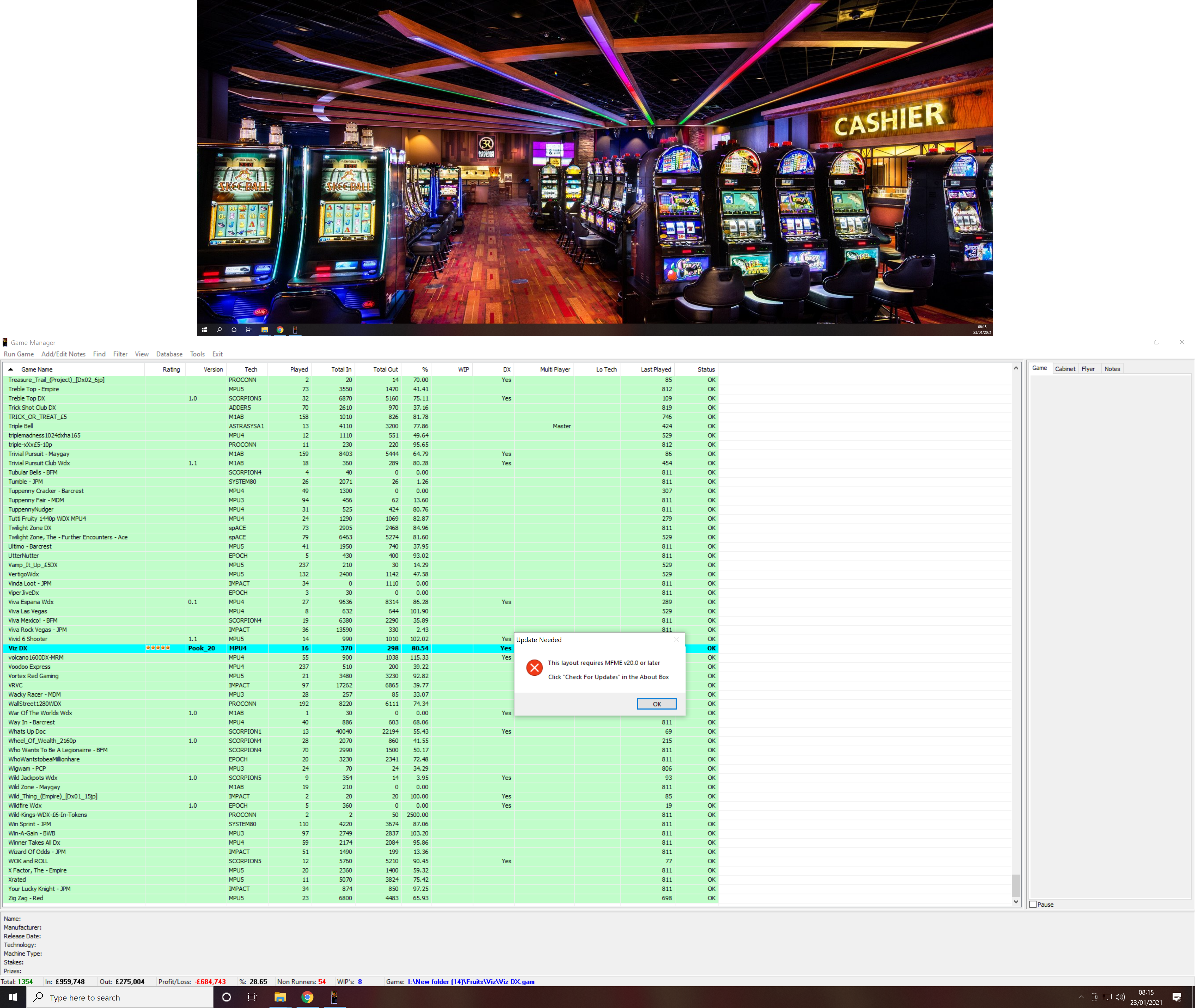Click the game list scrollbar thumb
Screen dimensions: 1195x1008
[1016, 886]
